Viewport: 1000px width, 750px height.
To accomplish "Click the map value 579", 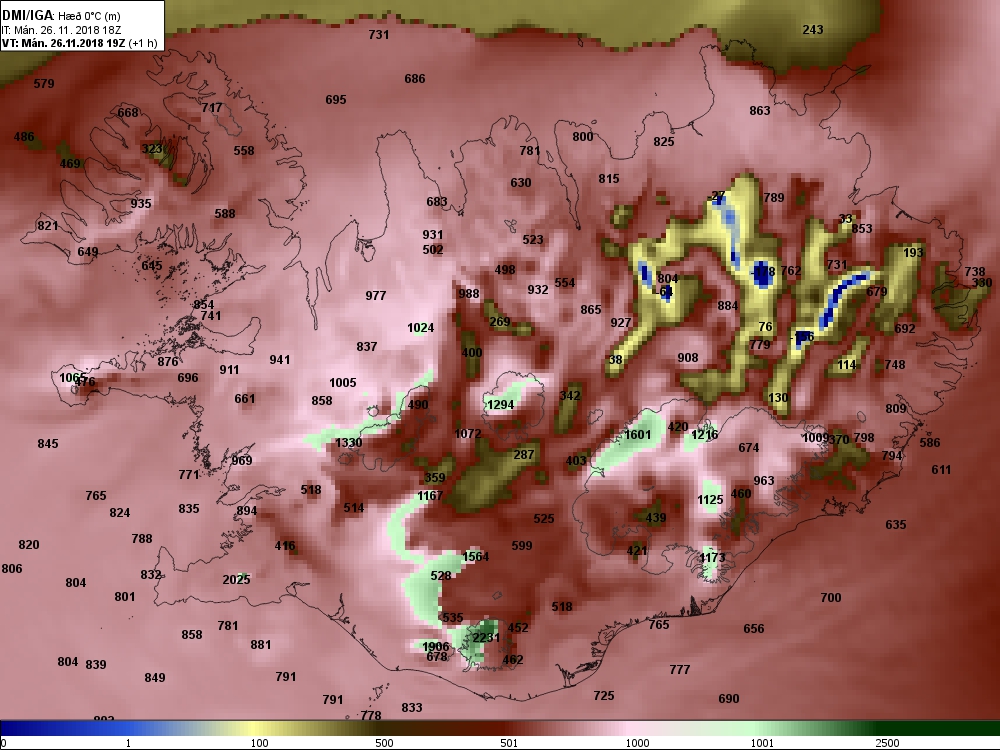I will pos(44,84).
